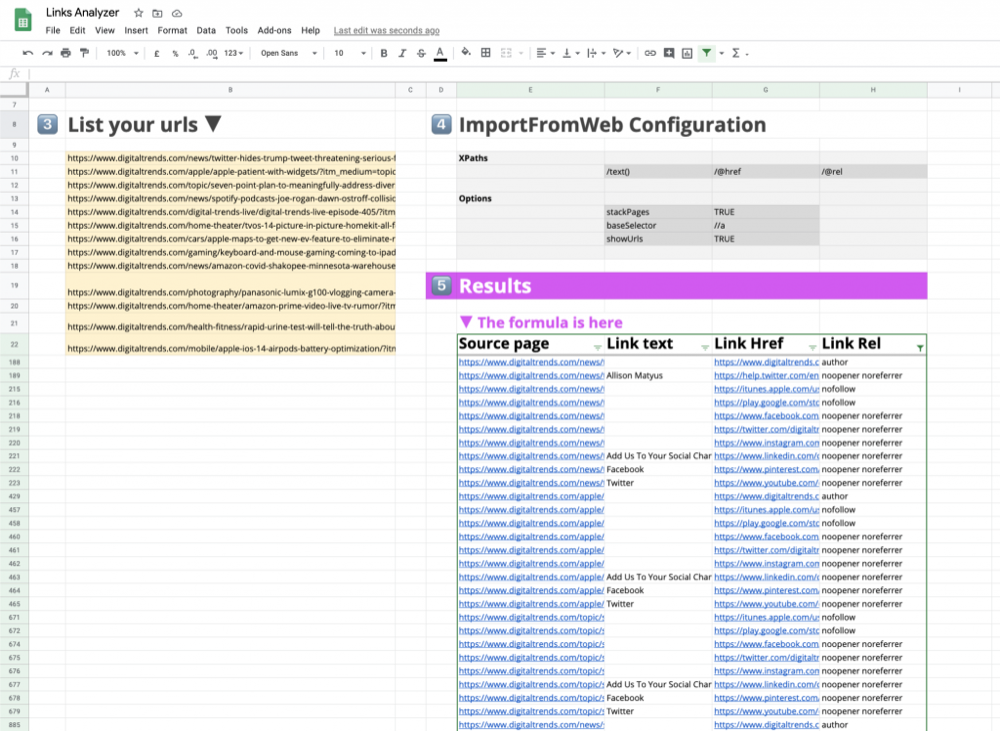Open source page link in row 188

coord(531,362)
